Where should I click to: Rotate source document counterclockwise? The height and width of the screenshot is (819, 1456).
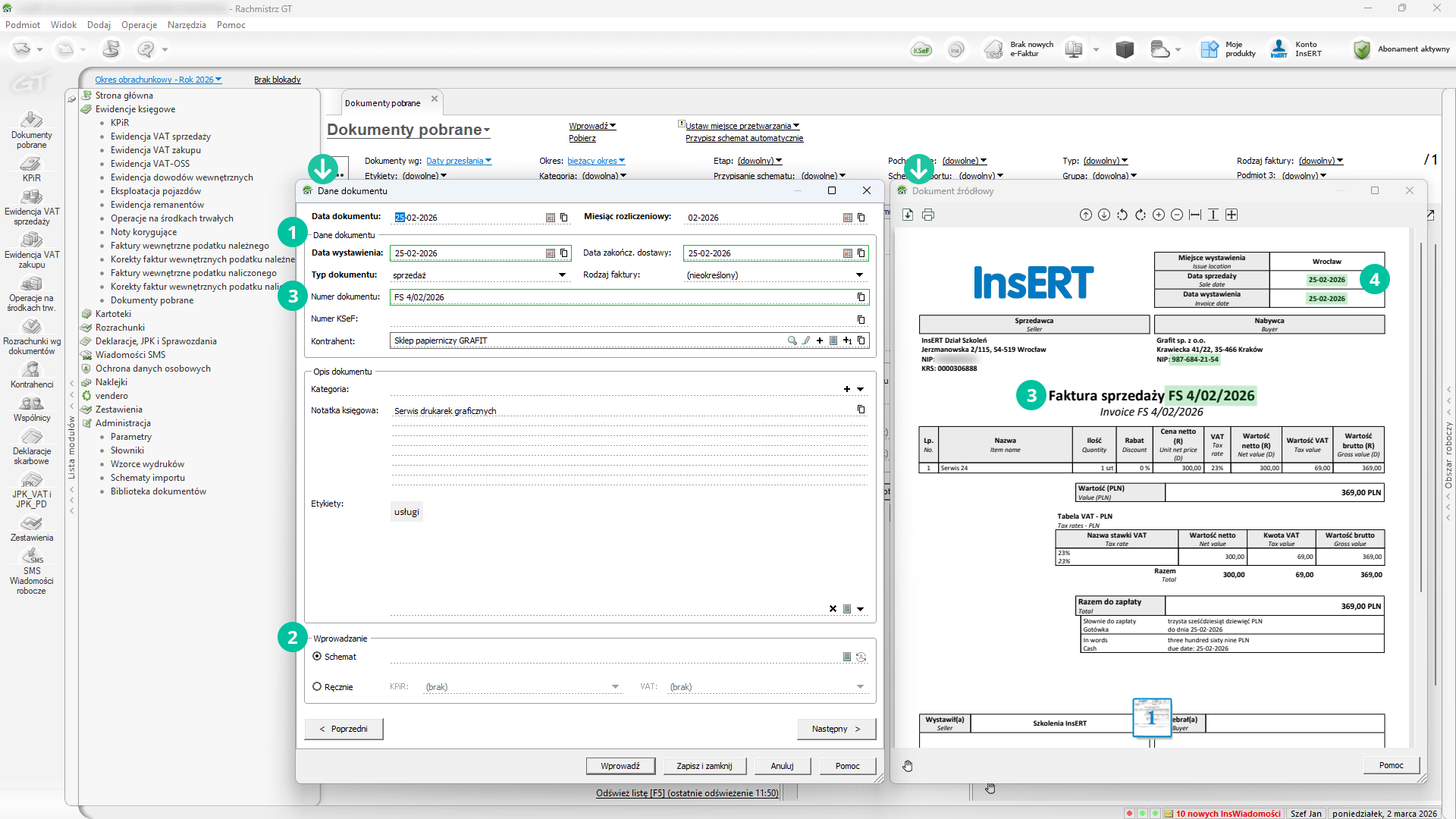click(x=1122, y=215)
